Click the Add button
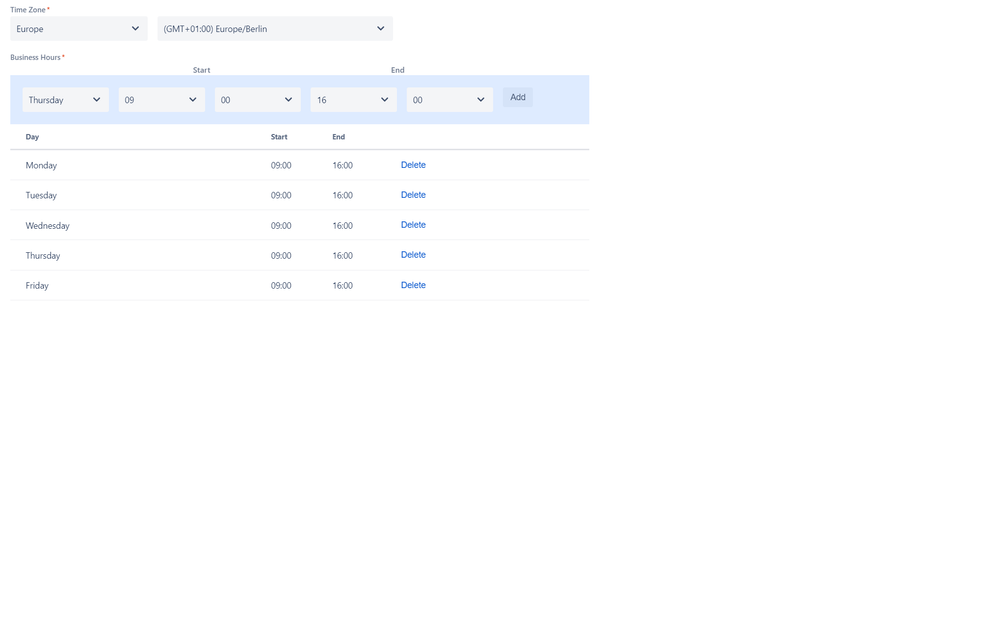999x640 pixels. [517, 97]
